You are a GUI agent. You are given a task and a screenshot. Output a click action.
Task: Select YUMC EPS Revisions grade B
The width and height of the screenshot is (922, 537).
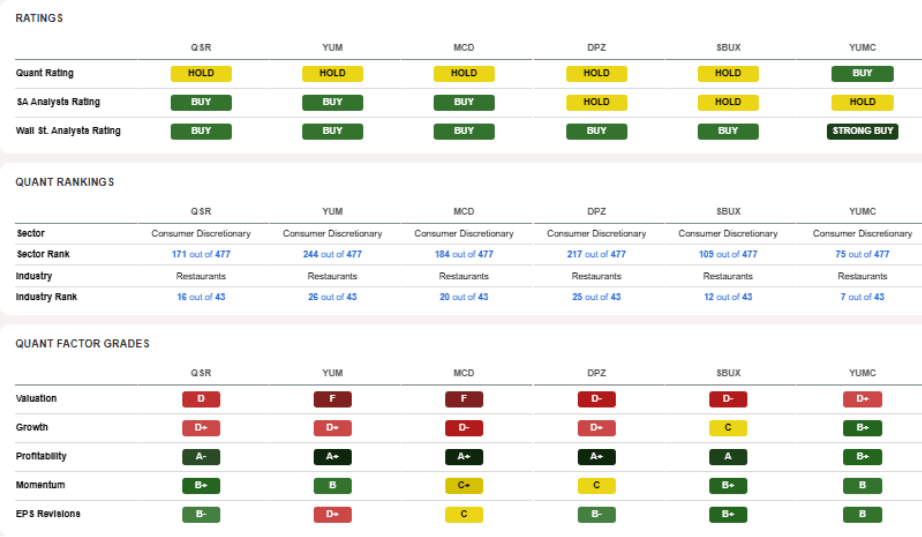point(862,515)
